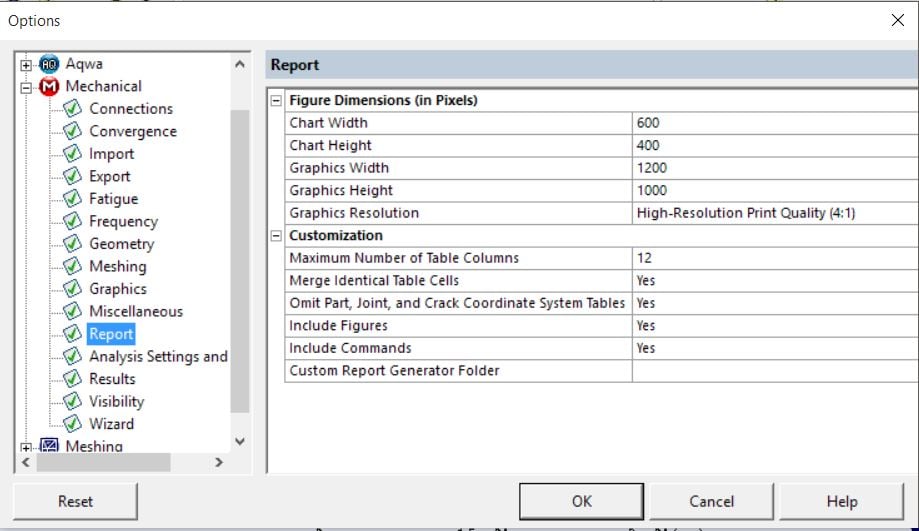Image resolution: width=919 pixels, height=531 pixels.
Task: Select Convergence in the options tree
Action: pyautogui.click(x=133, y=131)
